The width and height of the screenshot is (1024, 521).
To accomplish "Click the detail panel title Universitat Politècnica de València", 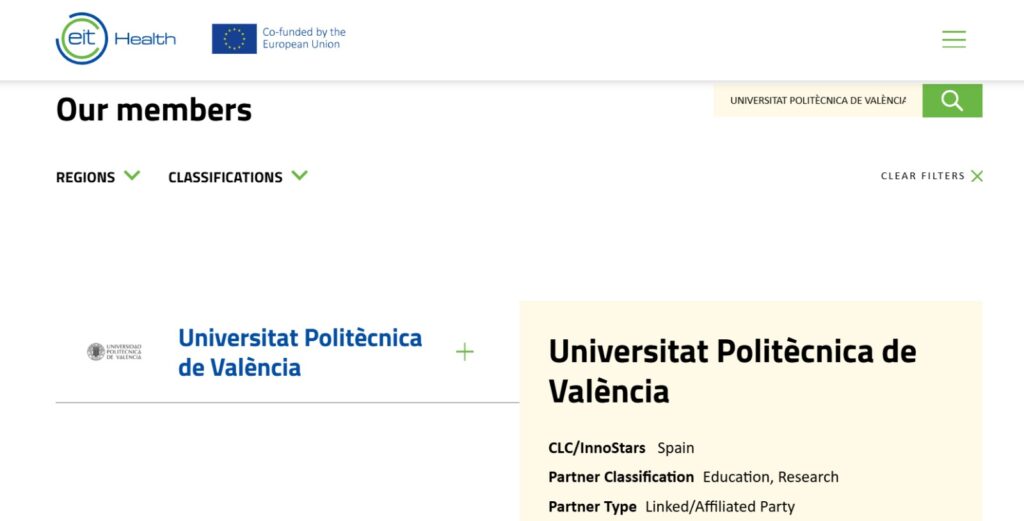I will tap(732, 371).
